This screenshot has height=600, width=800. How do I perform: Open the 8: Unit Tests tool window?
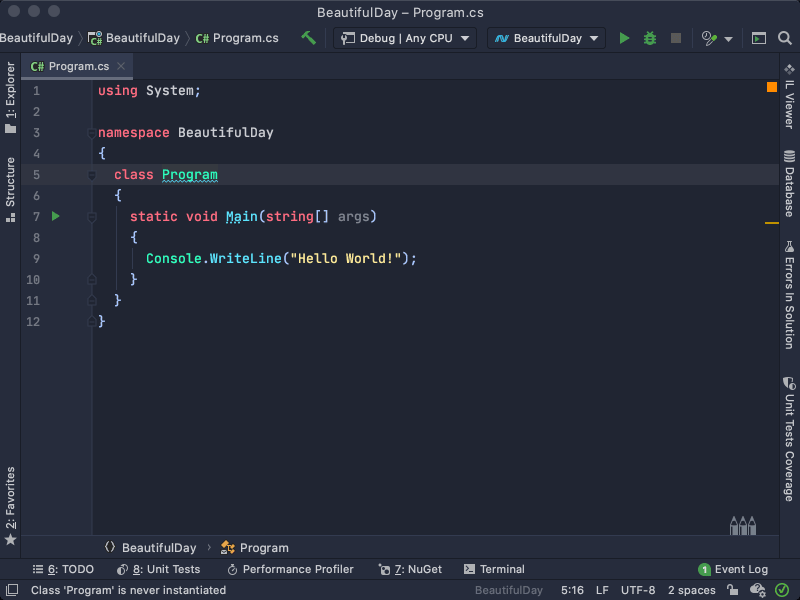159,569
